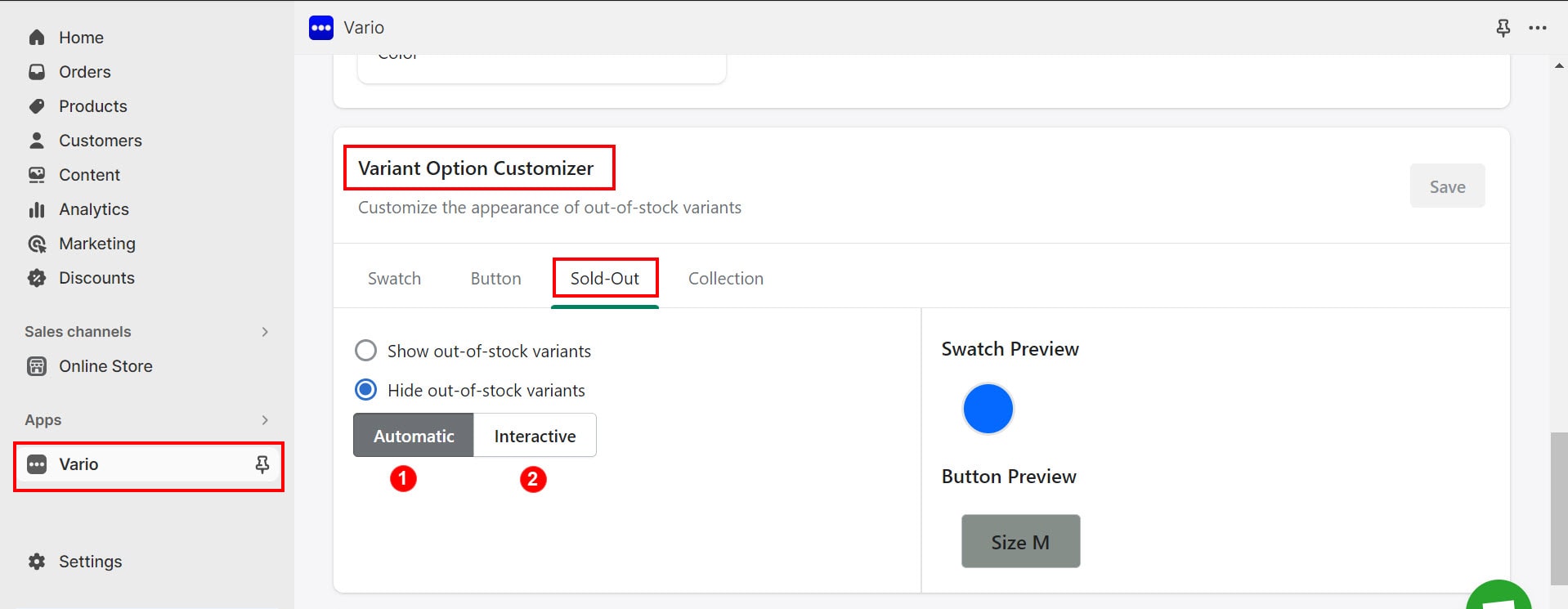Click the Vario title in header

coord(364,28)
